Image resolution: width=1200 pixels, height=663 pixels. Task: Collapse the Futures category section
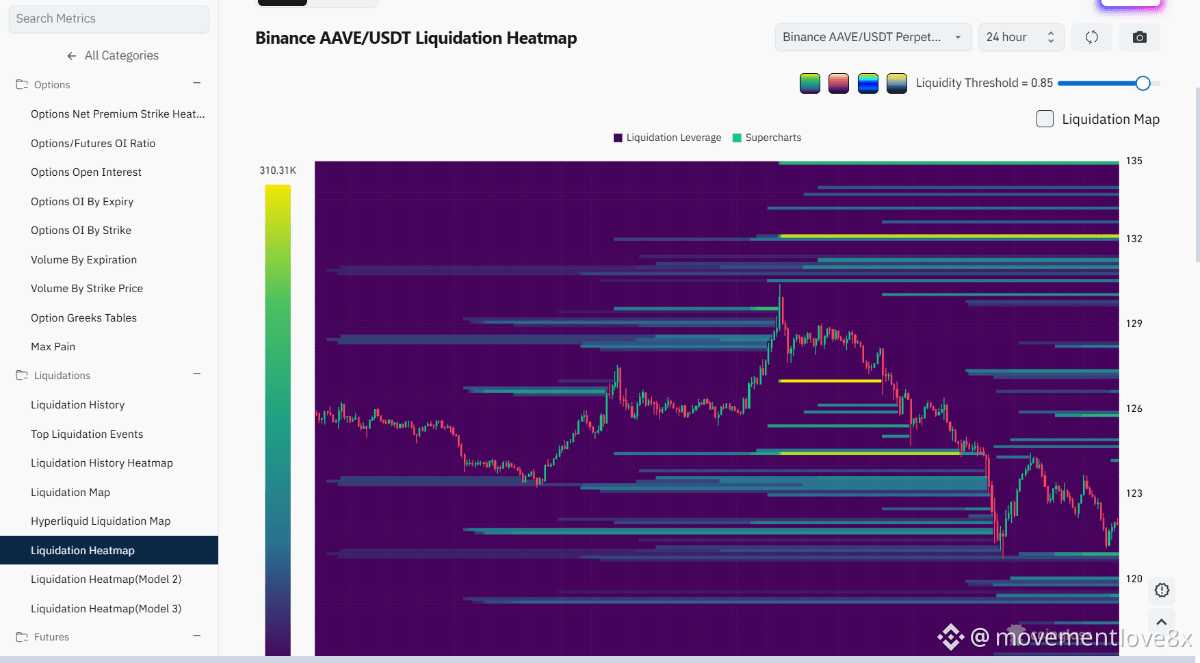point(197,636)
